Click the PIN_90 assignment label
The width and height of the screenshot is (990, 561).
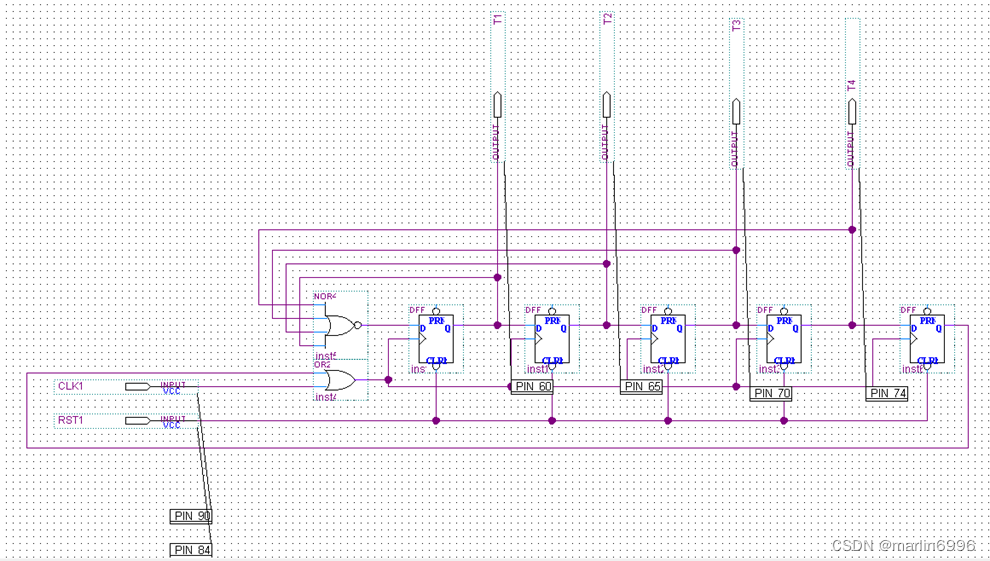[191, 516]
